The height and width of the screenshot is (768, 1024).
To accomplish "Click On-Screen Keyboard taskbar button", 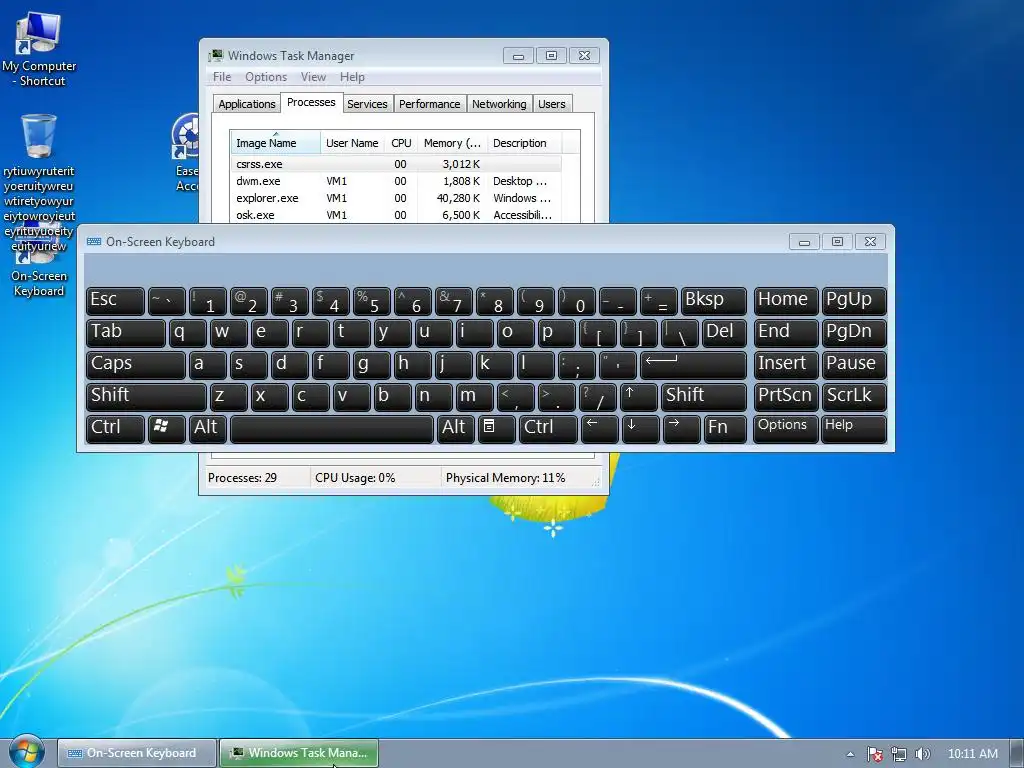I will tap(136, 753).
